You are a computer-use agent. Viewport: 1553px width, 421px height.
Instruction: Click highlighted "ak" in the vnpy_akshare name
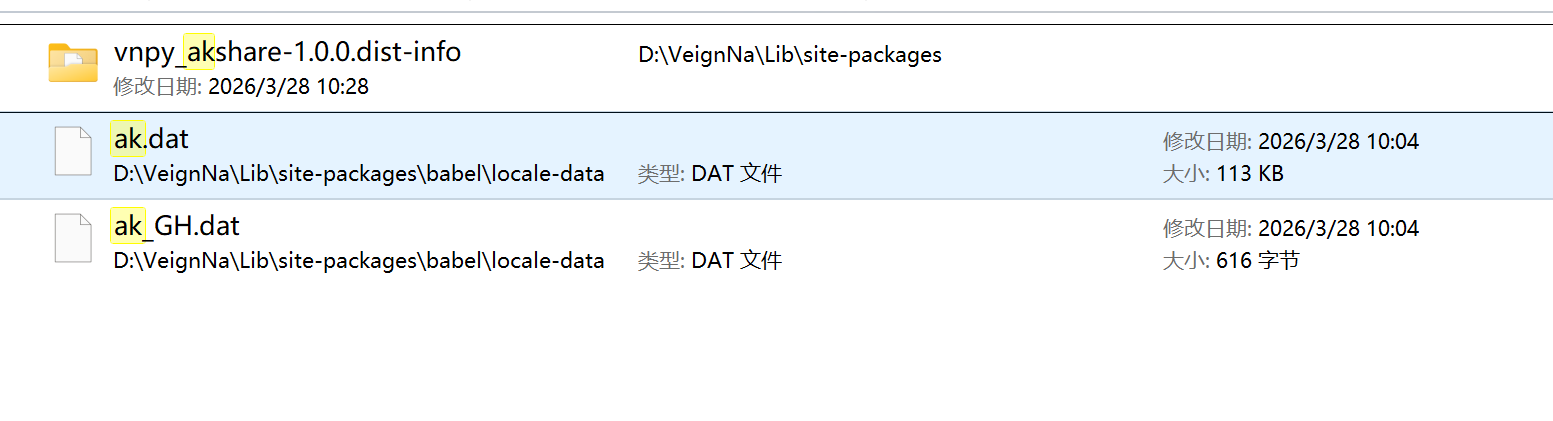pos(200,52)
